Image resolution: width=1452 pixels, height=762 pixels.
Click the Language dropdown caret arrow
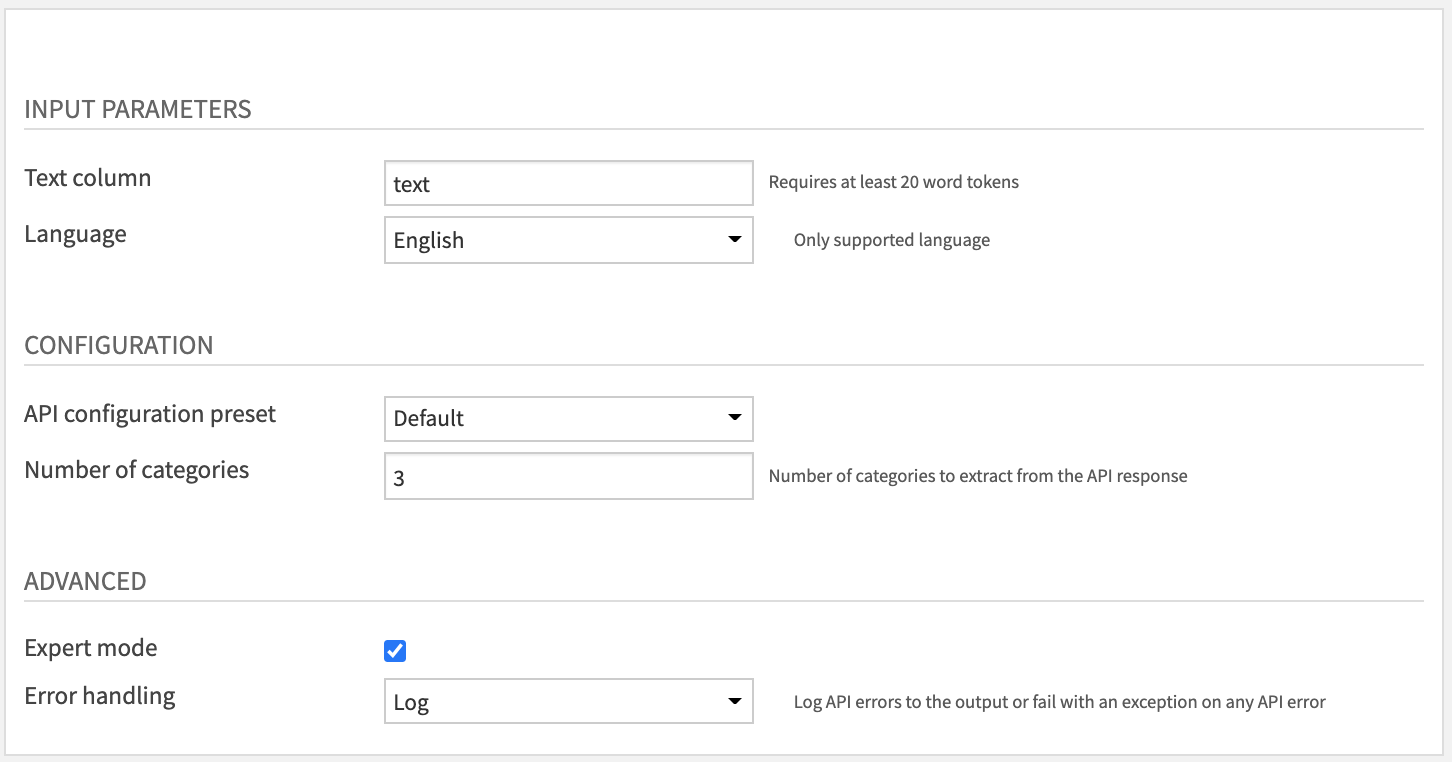point(734,240)
